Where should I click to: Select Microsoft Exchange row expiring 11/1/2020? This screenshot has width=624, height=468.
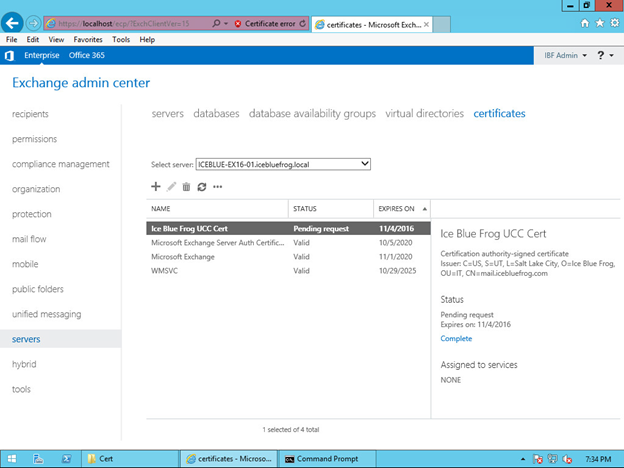pos(289,257)
